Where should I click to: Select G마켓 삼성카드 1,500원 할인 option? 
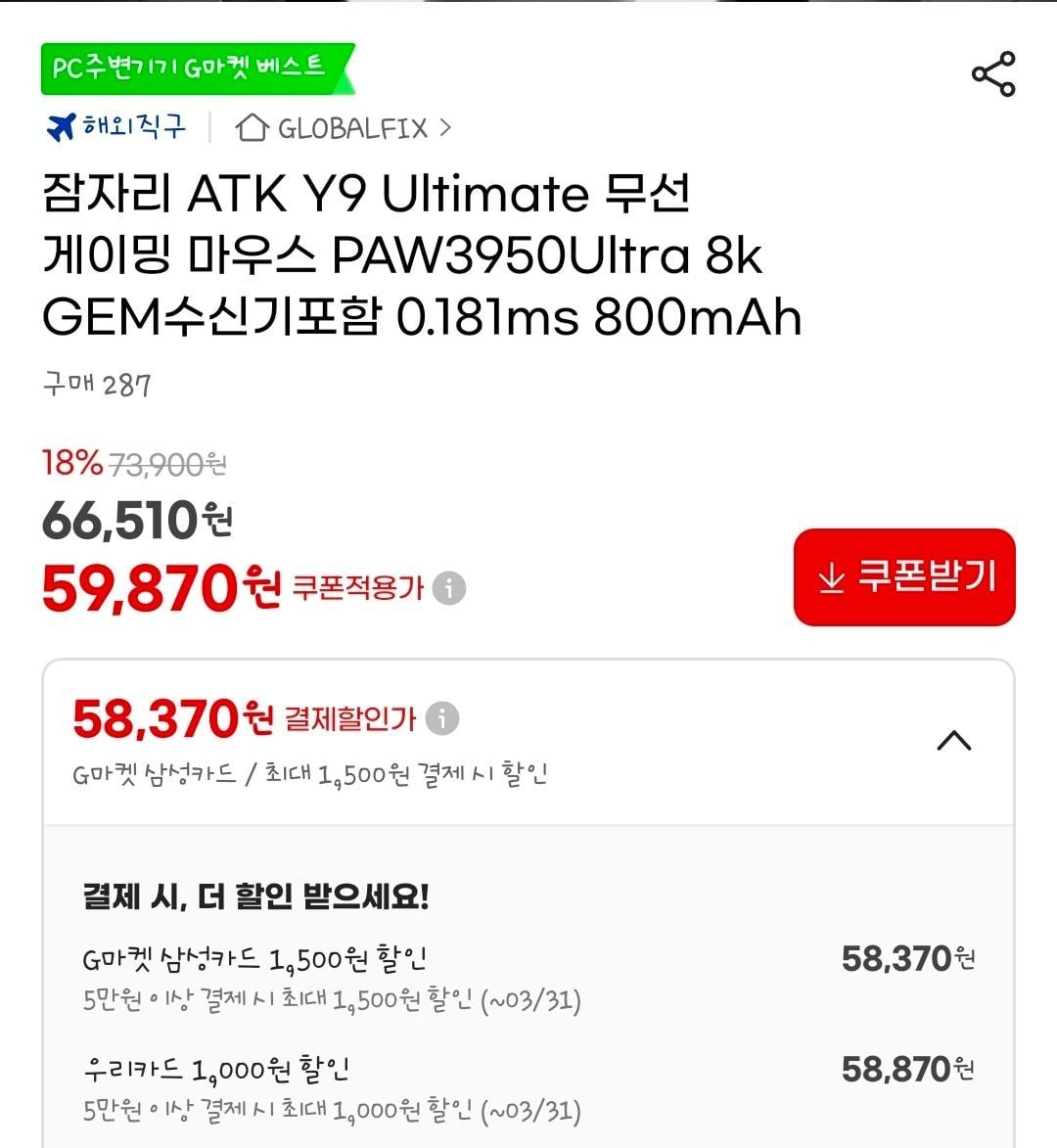(x=254, y=959)
